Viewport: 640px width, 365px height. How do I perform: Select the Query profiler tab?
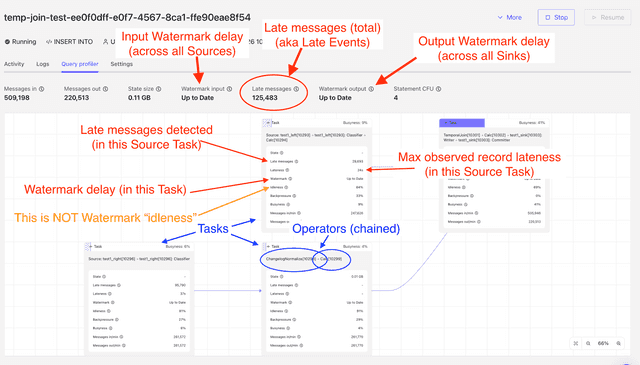(x=80, y=64)
